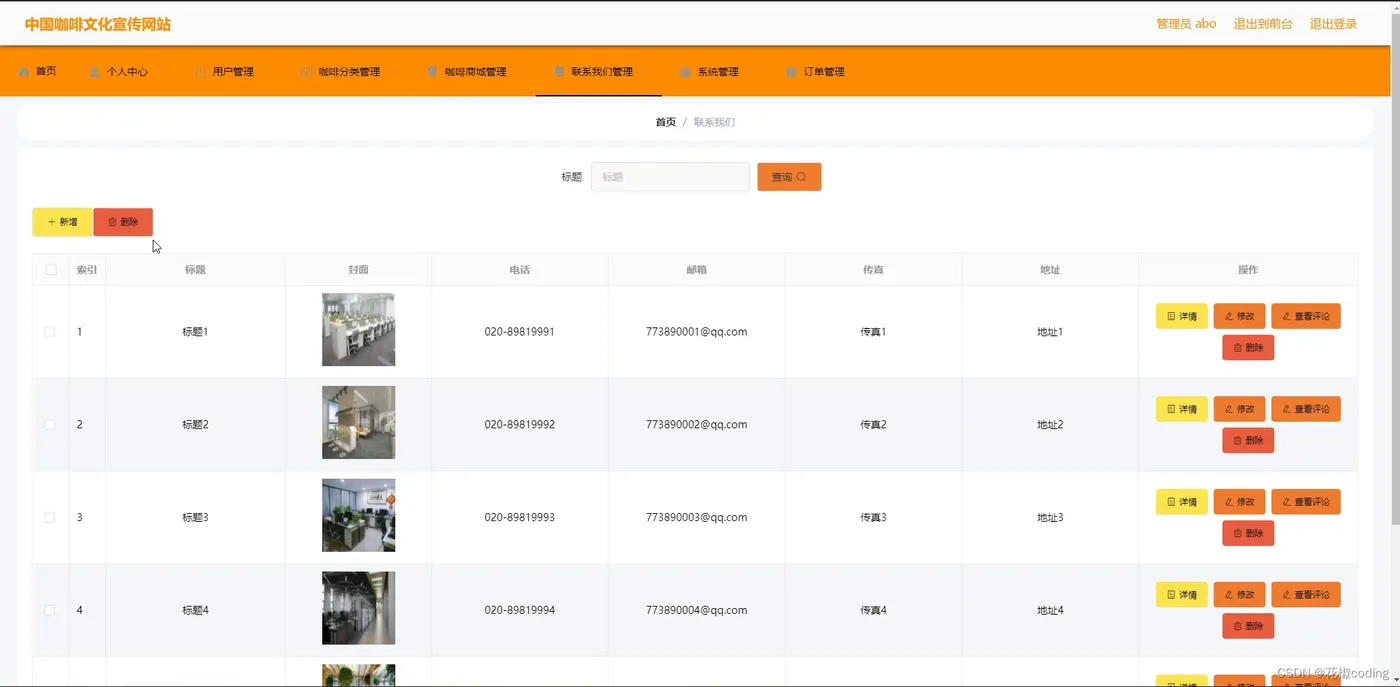
Task: Check the checkbox for row 标题3
Action: (x=50, y=517)
